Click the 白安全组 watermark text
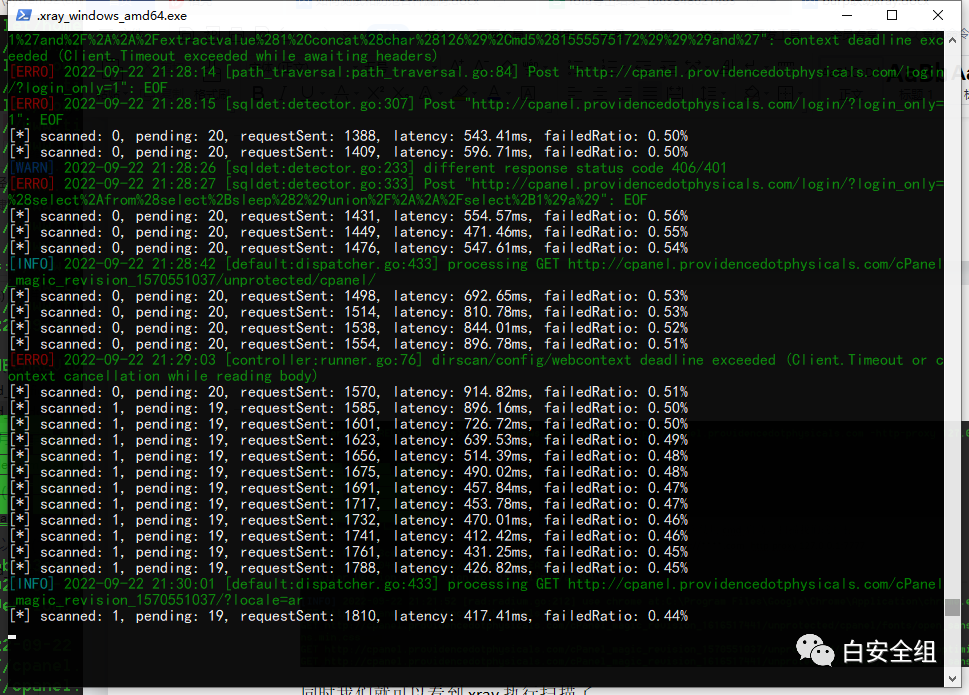The image size is (969, 695). (889, 652)
